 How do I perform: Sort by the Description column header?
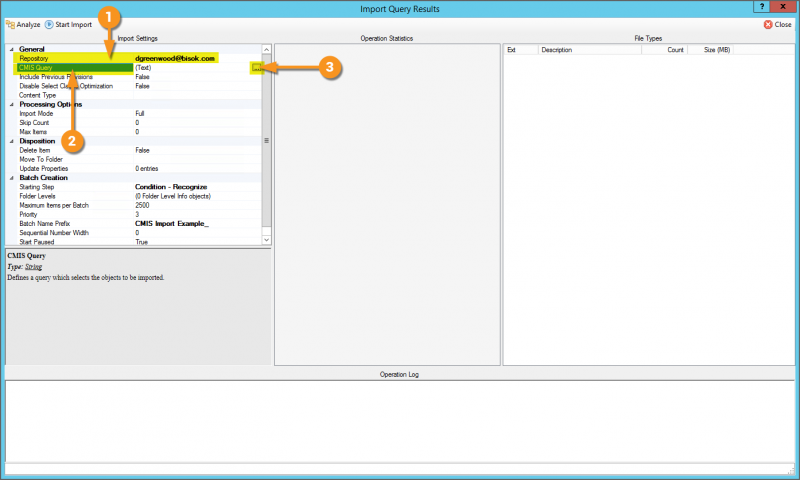coord(590,49)
